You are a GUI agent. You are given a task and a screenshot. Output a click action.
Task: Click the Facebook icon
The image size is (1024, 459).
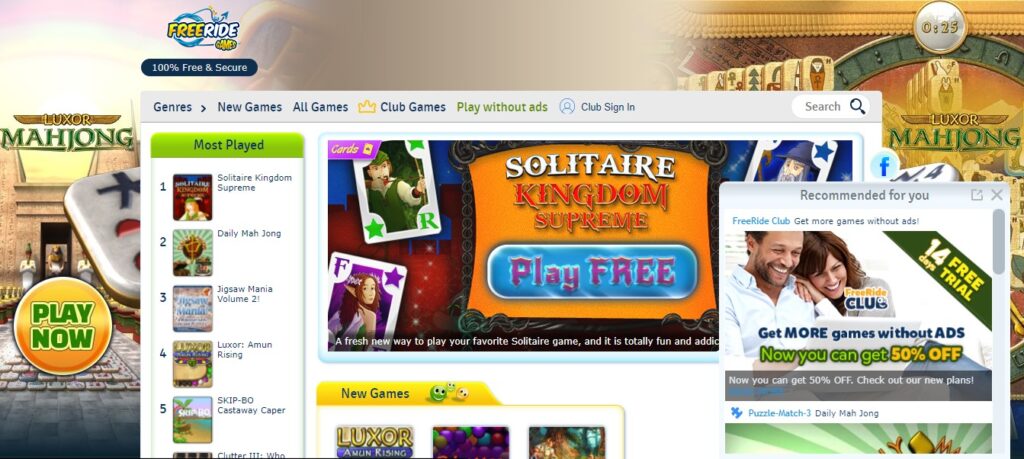click(885, 166)
